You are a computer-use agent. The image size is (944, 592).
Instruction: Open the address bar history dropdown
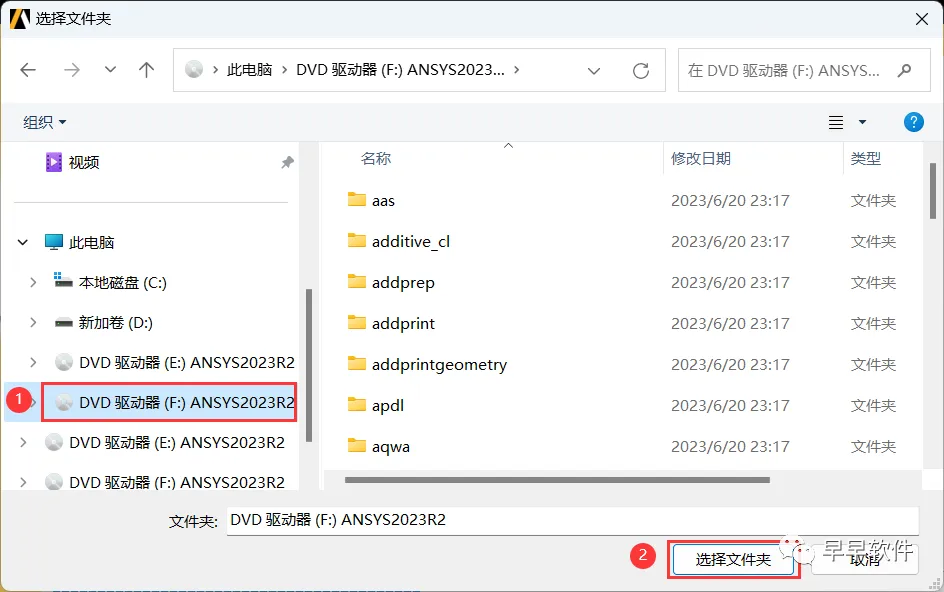pos(594,71)
